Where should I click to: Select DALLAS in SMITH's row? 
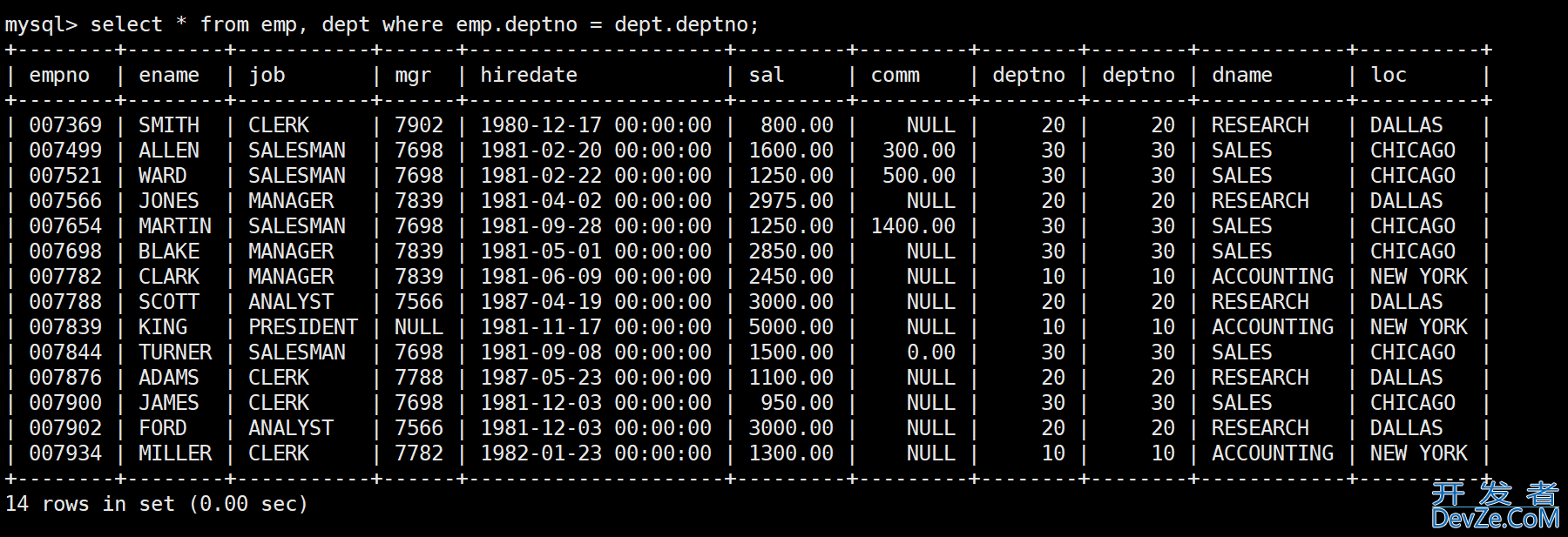point(1407,125)
